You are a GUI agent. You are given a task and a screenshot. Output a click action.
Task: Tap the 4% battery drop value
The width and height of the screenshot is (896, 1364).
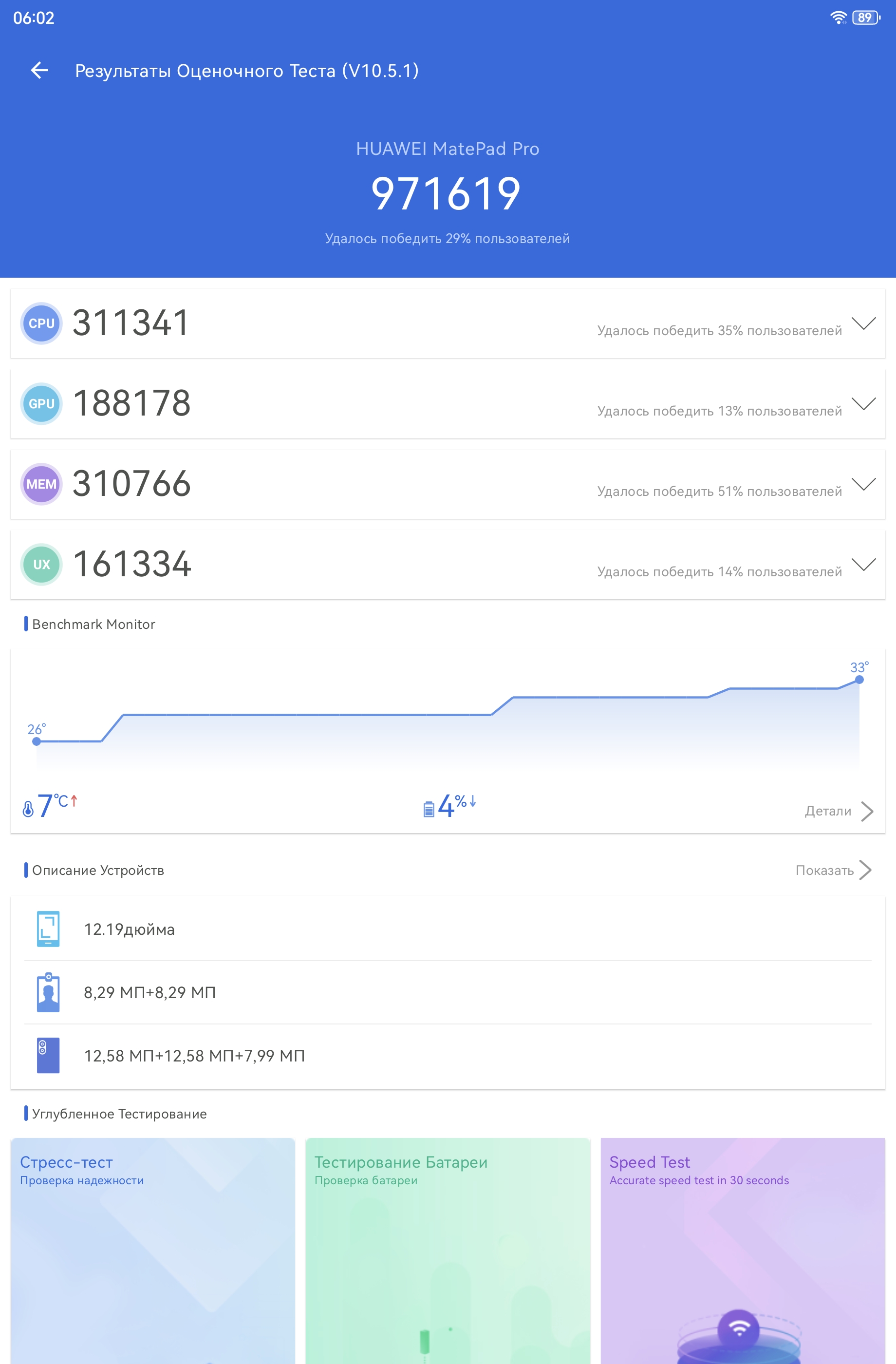point(457,805)
